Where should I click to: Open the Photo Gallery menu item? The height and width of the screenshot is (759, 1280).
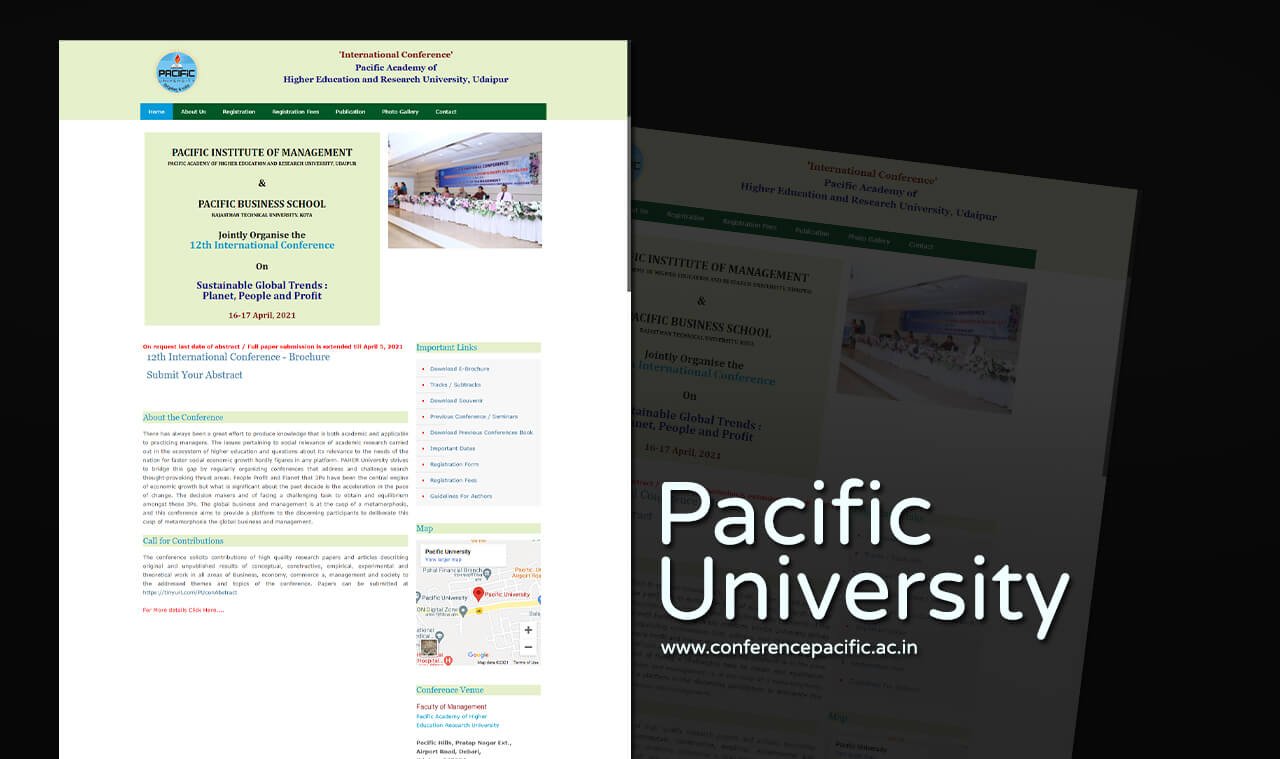[x=400, y=112]
